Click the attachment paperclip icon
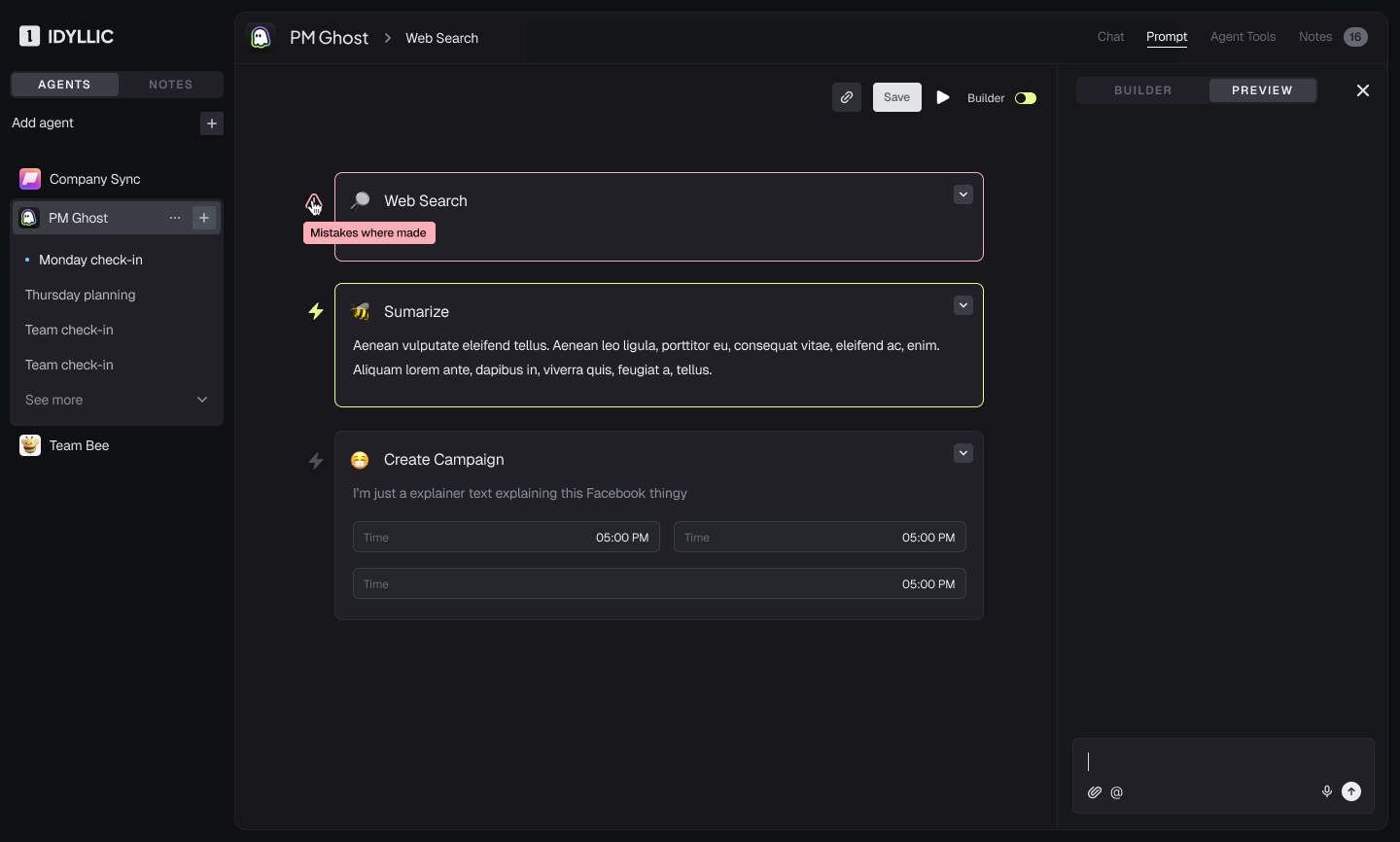This screenshot has width=1400, height=842. click(x=1095, y=792)
